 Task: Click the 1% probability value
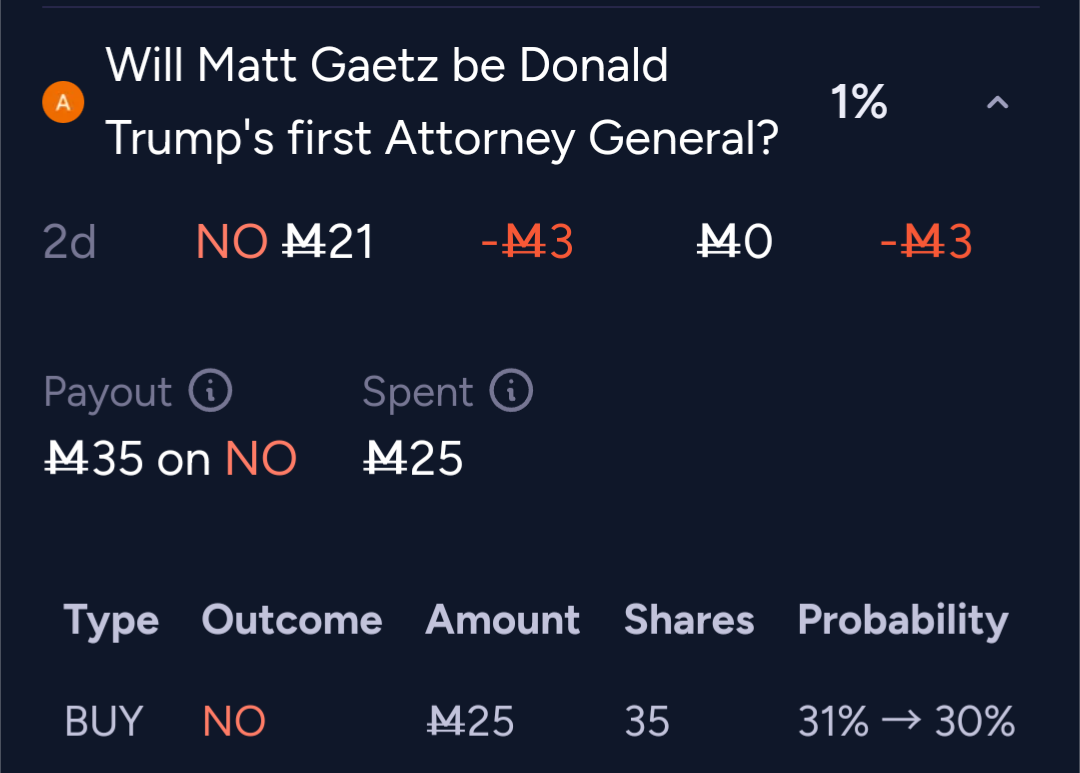click(x=859, y=102)
